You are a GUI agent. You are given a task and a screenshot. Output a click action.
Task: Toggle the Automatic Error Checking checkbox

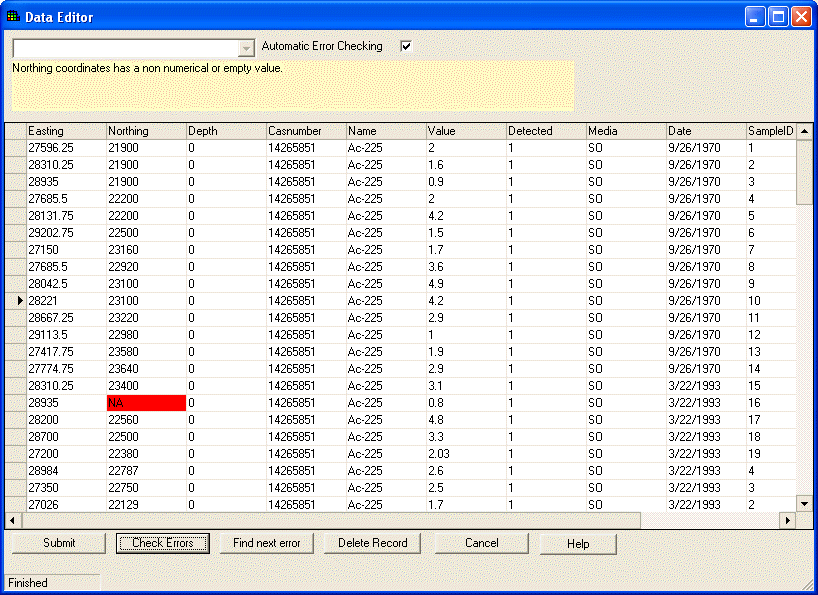(406, 46)
